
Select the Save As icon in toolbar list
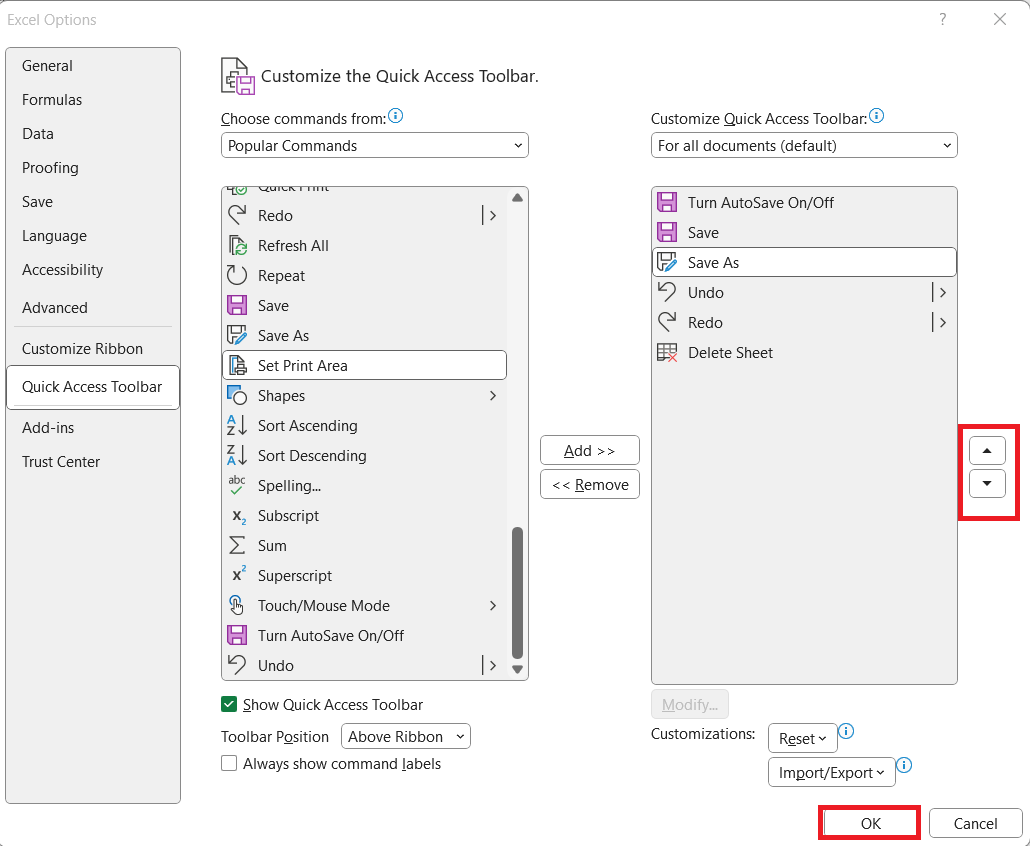click(667, 263)
